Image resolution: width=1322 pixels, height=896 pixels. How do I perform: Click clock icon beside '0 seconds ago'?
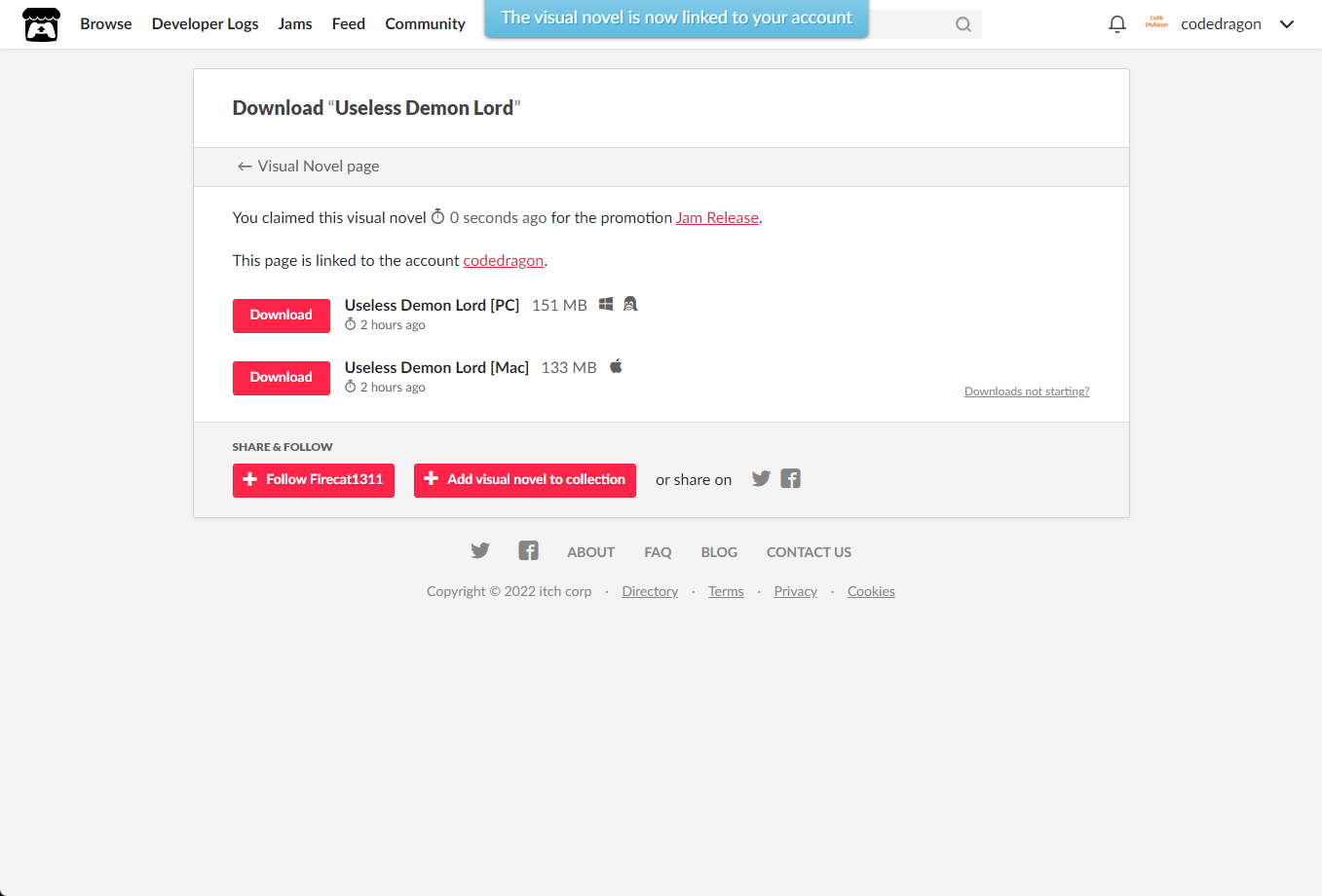(437, 216)
